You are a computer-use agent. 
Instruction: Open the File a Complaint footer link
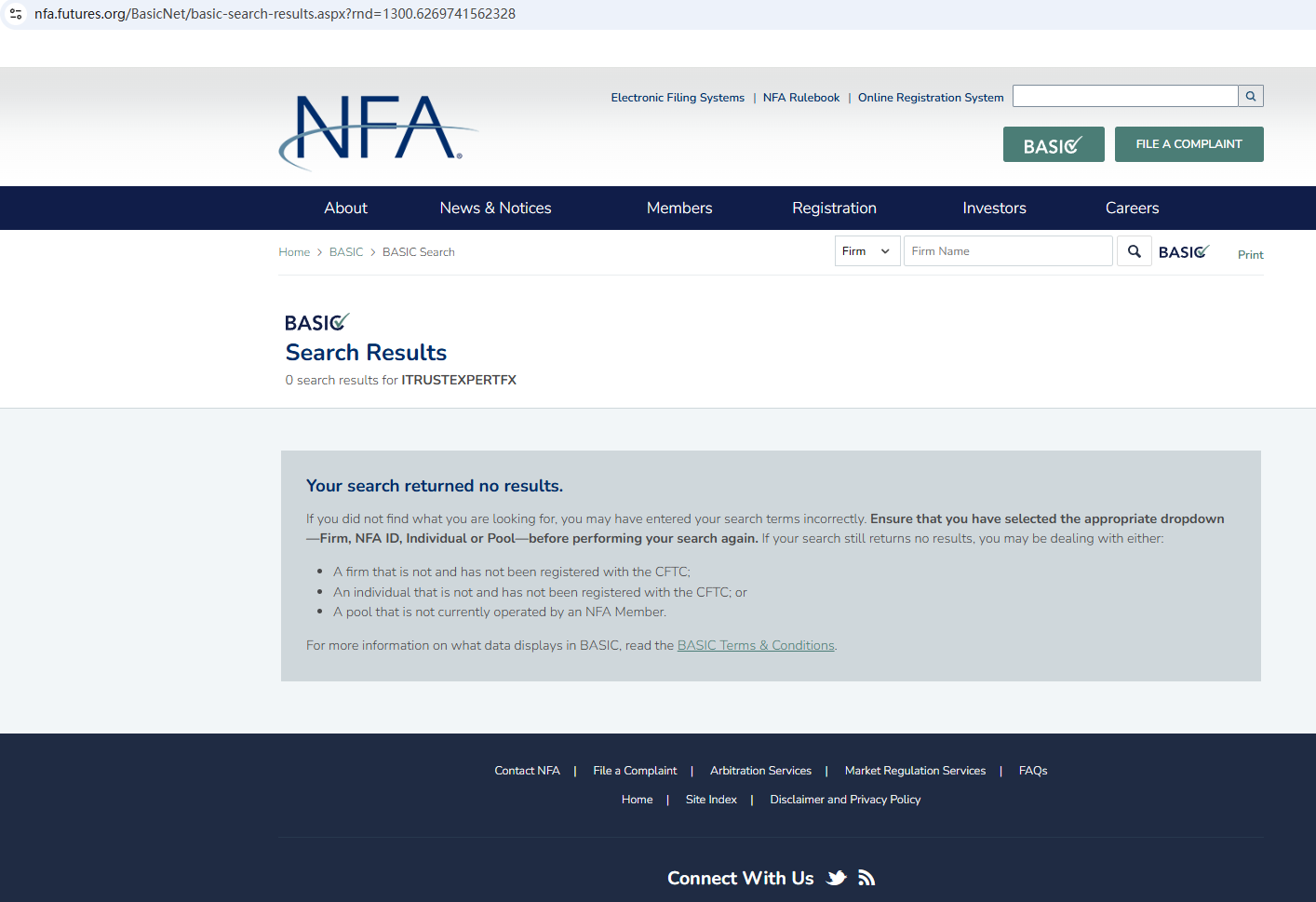tap(635, 771)
